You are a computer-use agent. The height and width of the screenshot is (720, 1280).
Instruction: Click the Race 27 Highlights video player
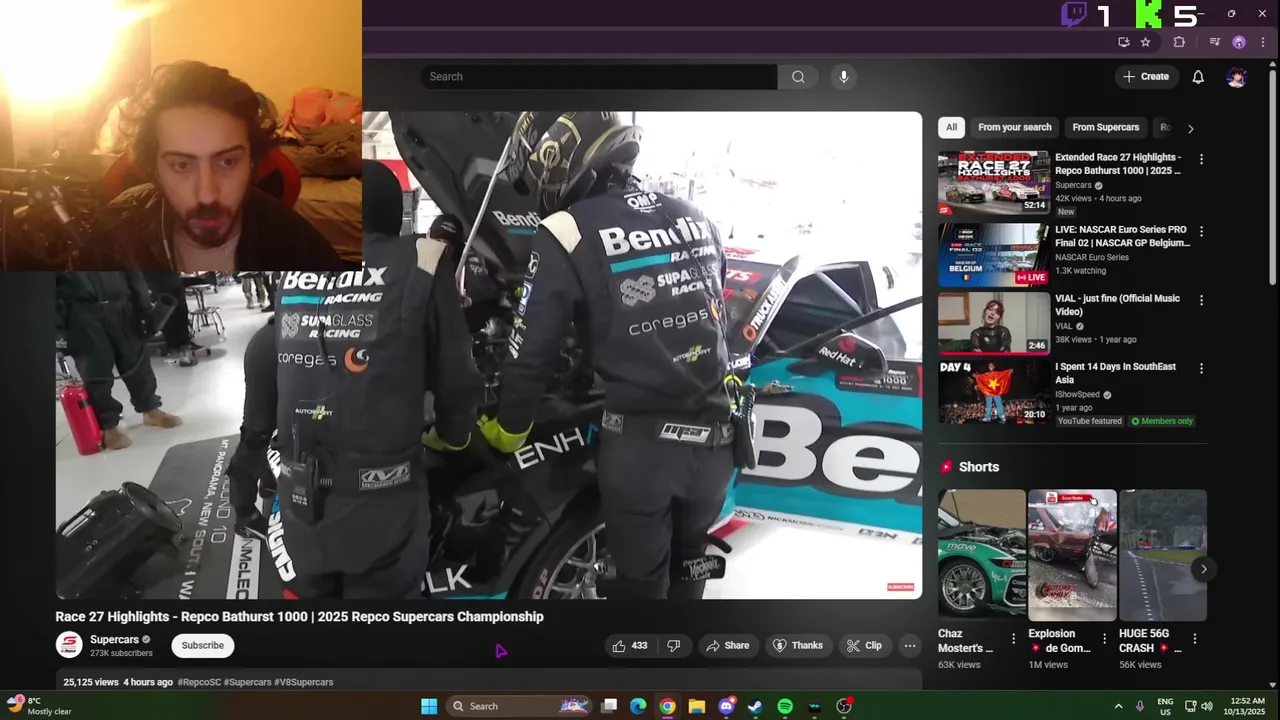point(488,355)
